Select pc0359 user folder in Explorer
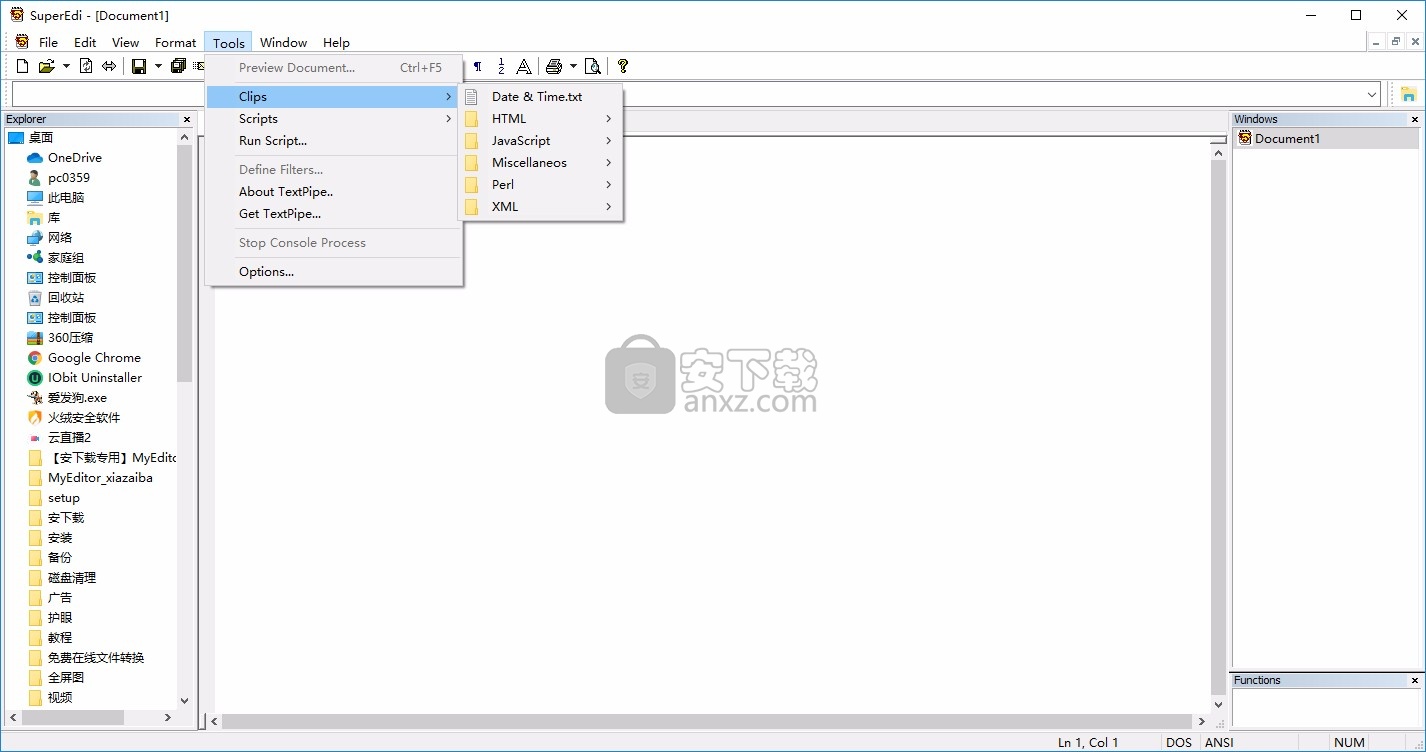1426x752 pixels. pyautogui.click(x=69, y=177)
